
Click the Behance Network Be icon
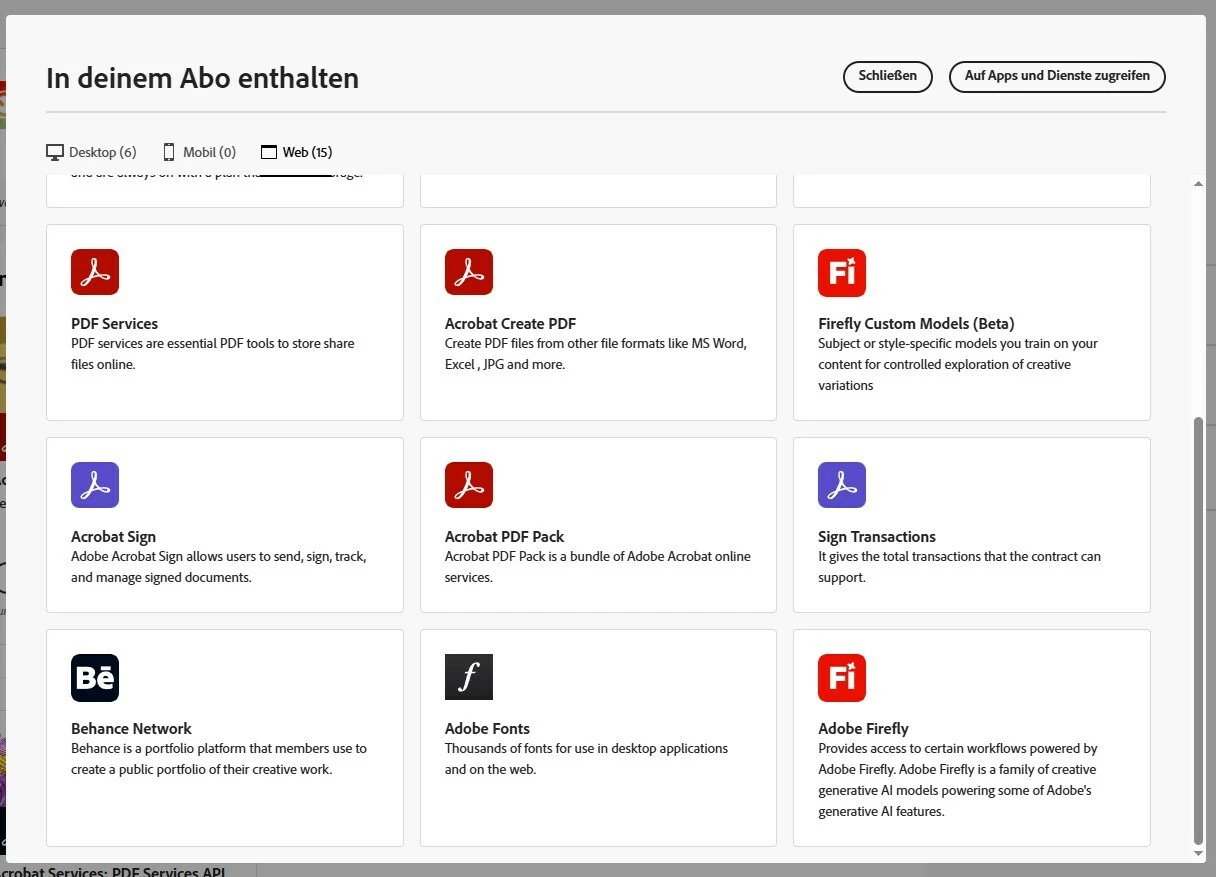pyautogui.click(x=95, y=677)
